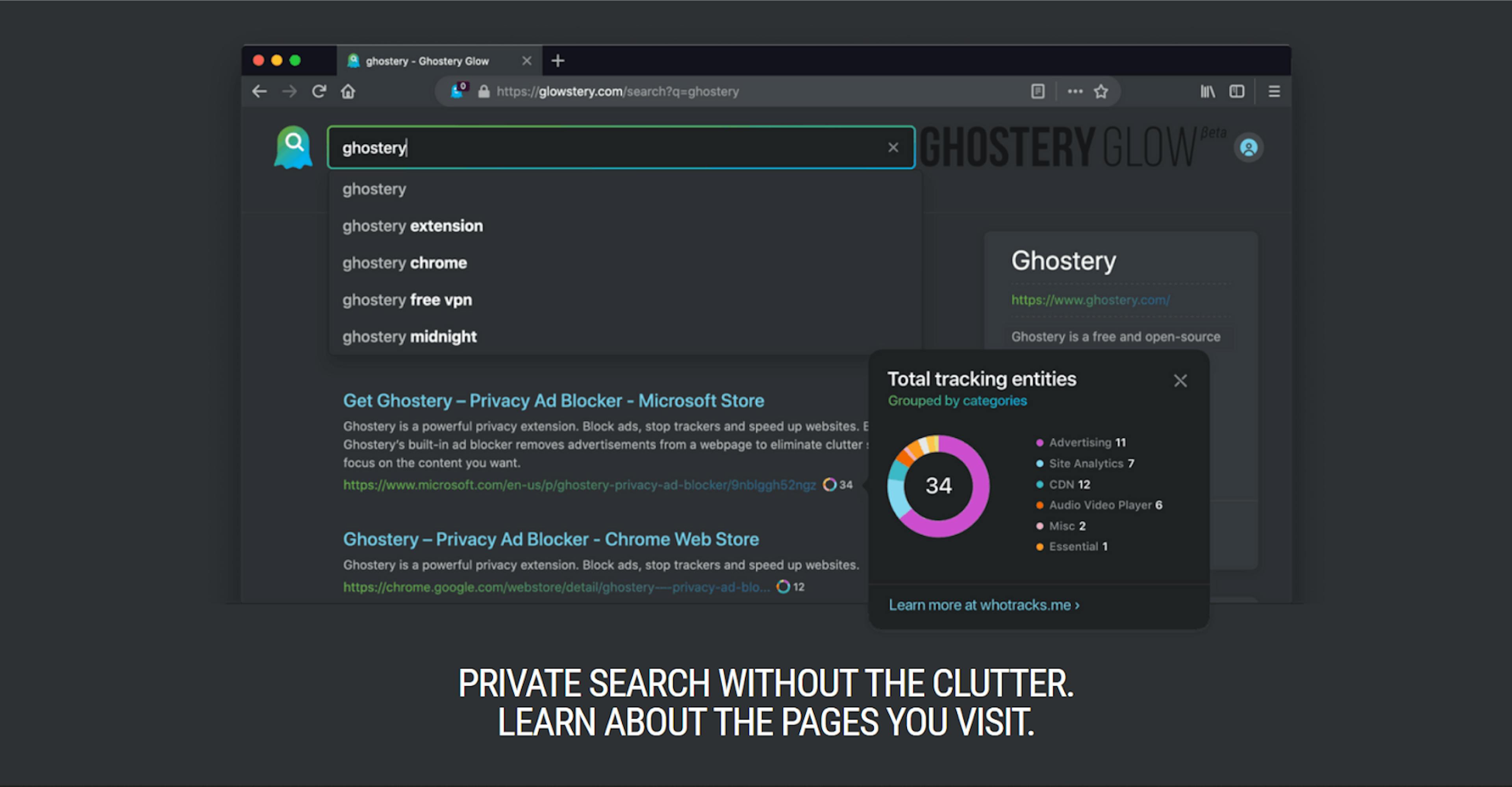Reload the page with the refresh icon
Viewport: 1512px width, 787px height.
pyautogui.click(x=319, y=92)
